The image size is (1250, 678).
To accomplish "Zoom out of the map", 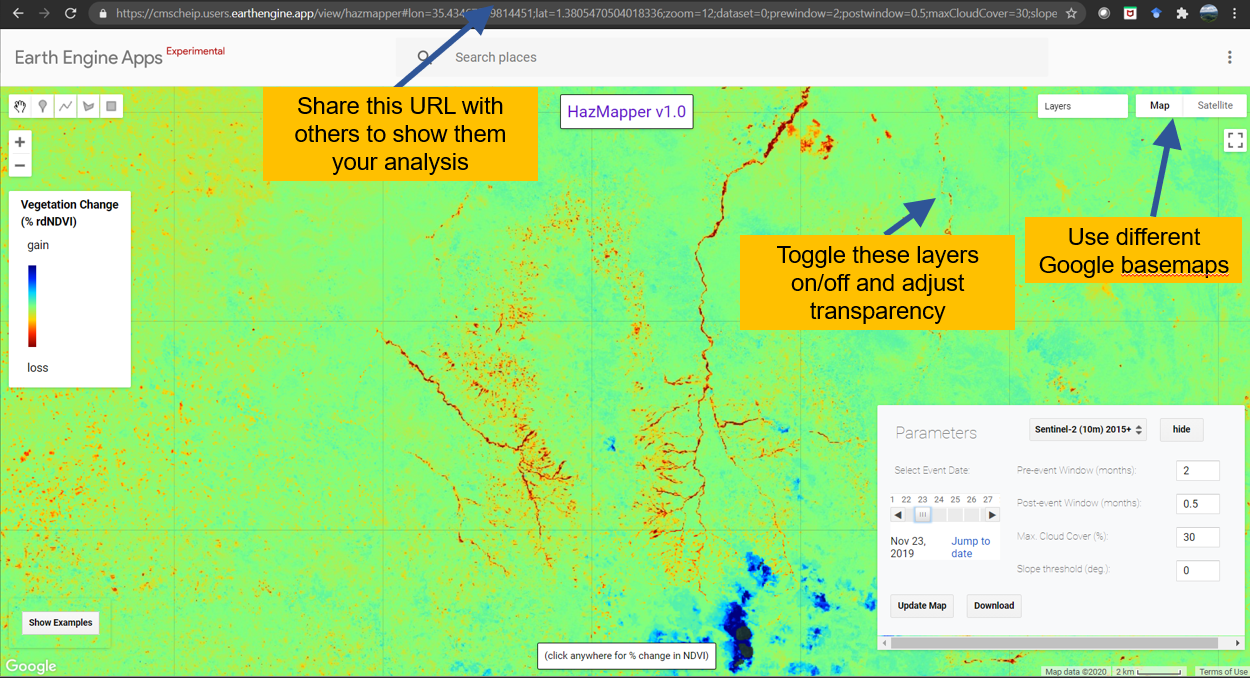I will coord(20,166).
